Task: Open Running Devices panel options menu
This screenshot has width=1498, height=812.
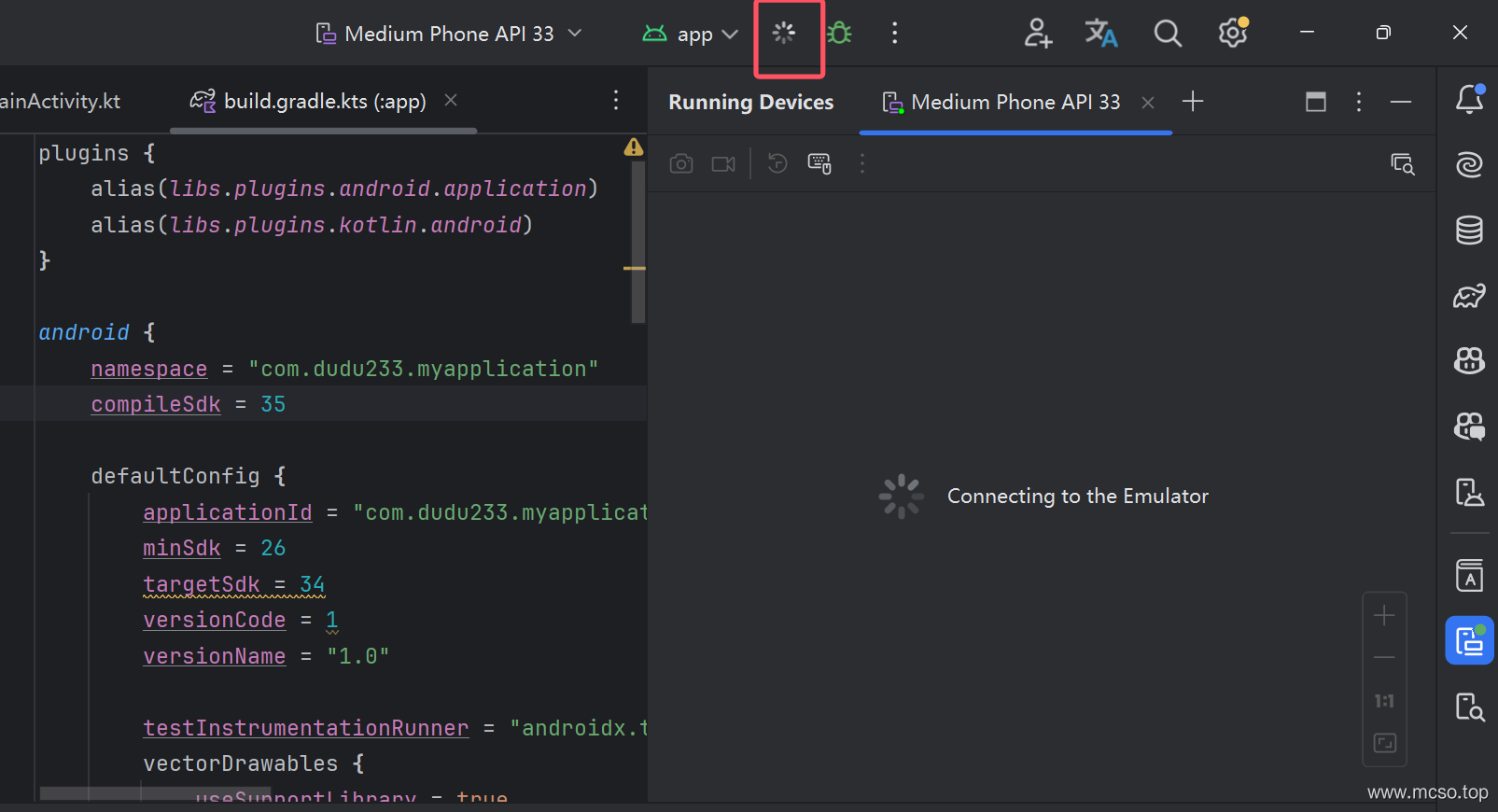Action: [1359, 102]
